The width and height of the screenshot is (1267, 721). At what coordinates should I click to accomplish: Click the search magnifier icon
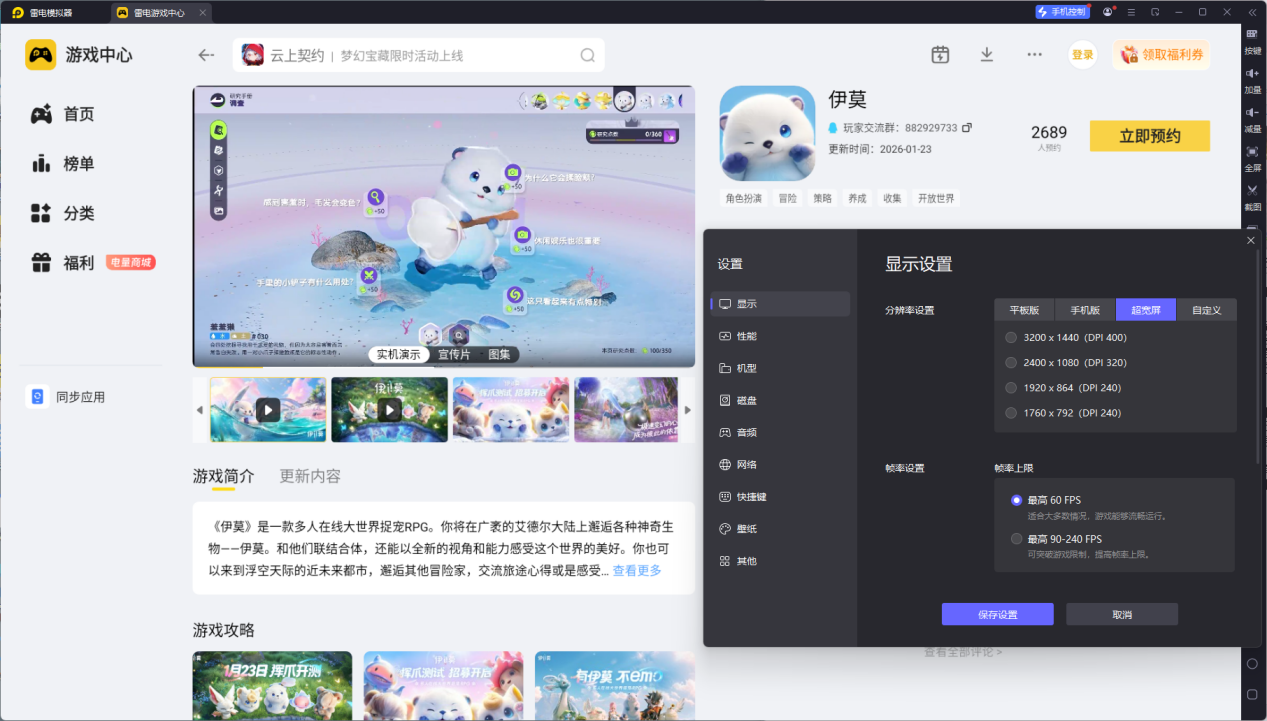pos(588,55)
